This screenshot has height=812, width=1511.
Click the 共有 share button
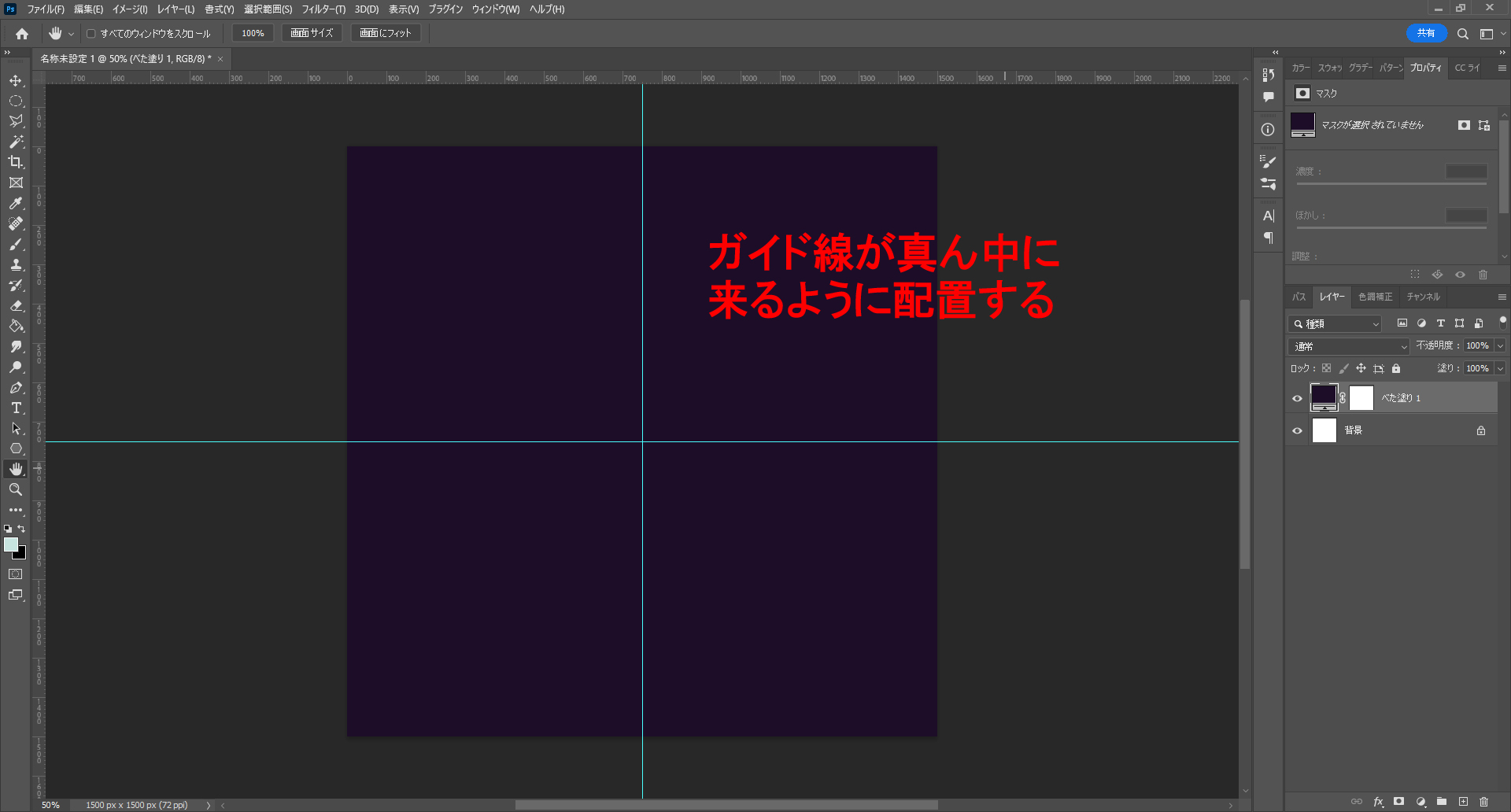[x=1426, y=33]
